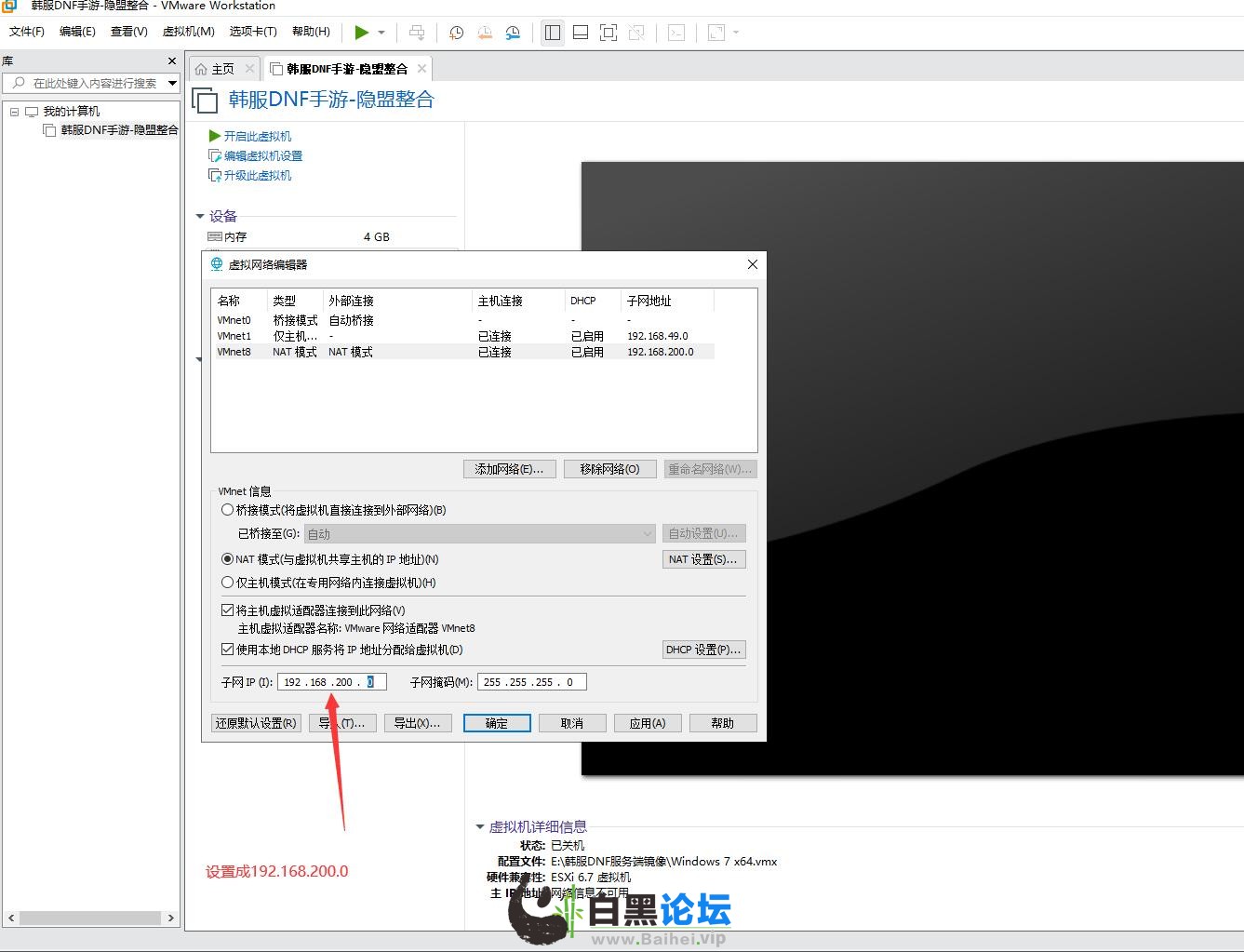Toggle the library sidebar view icon

click(x=553, y=33)
